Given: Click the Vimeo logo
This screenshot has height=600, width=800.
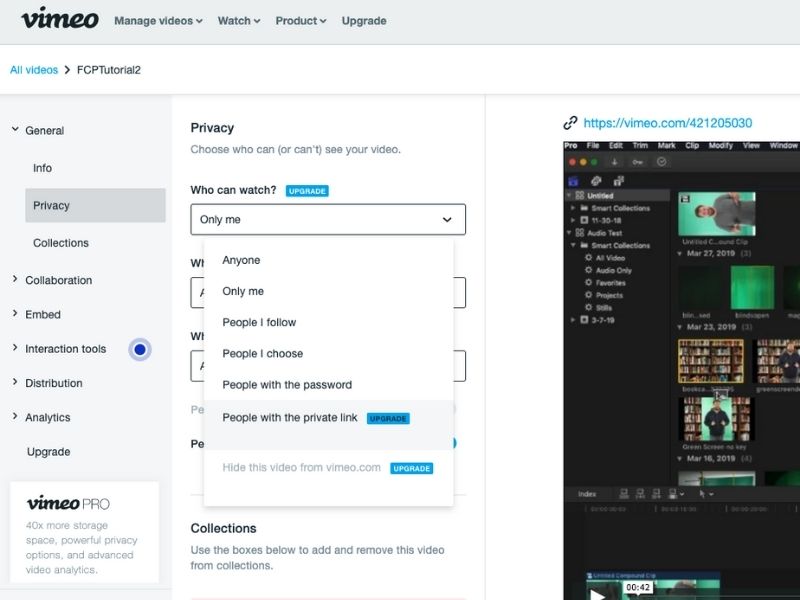Looking at the screenshot, I should coord(60,18).
